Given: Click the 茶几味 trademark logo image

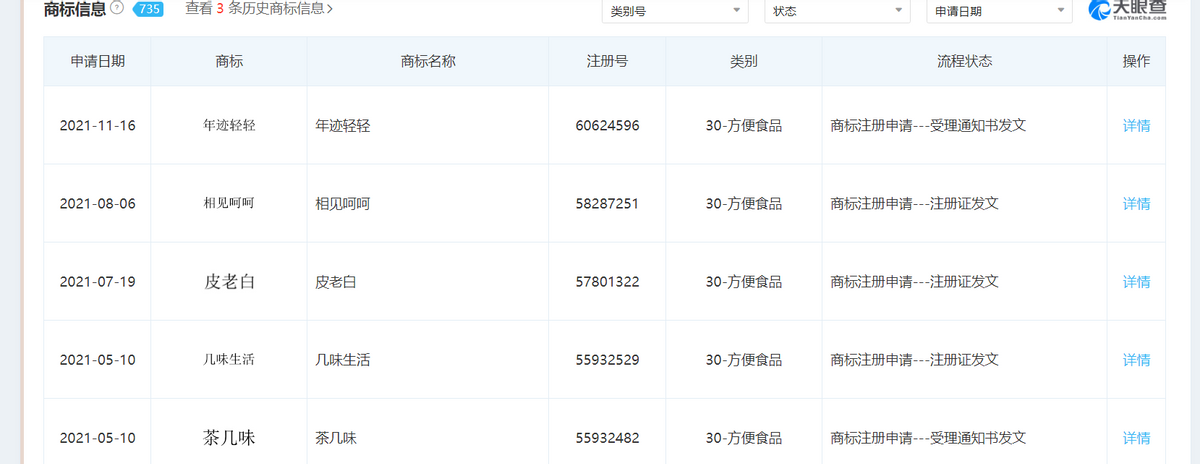Looking at the screenshot, I should tap(229, 438).
